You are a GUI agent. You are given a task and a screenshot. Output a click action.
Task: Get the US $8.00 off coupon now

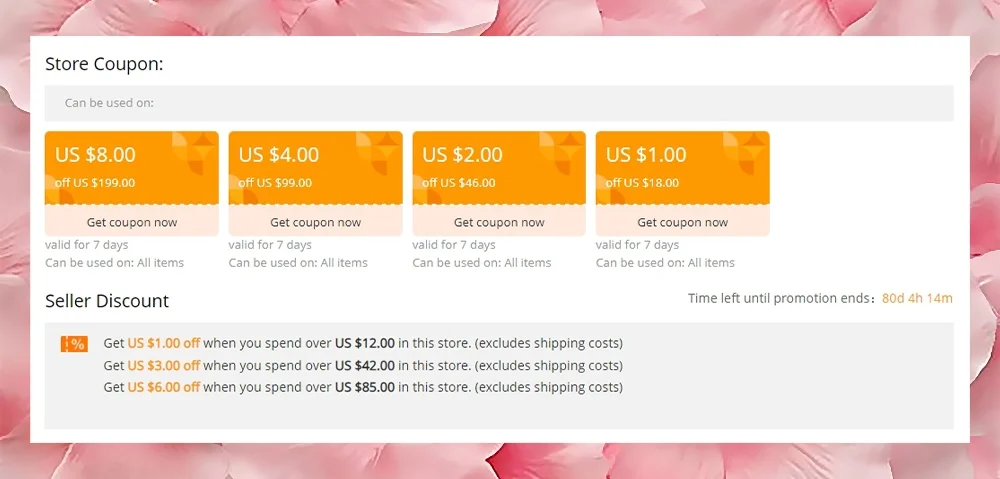[x=132, y=222]
